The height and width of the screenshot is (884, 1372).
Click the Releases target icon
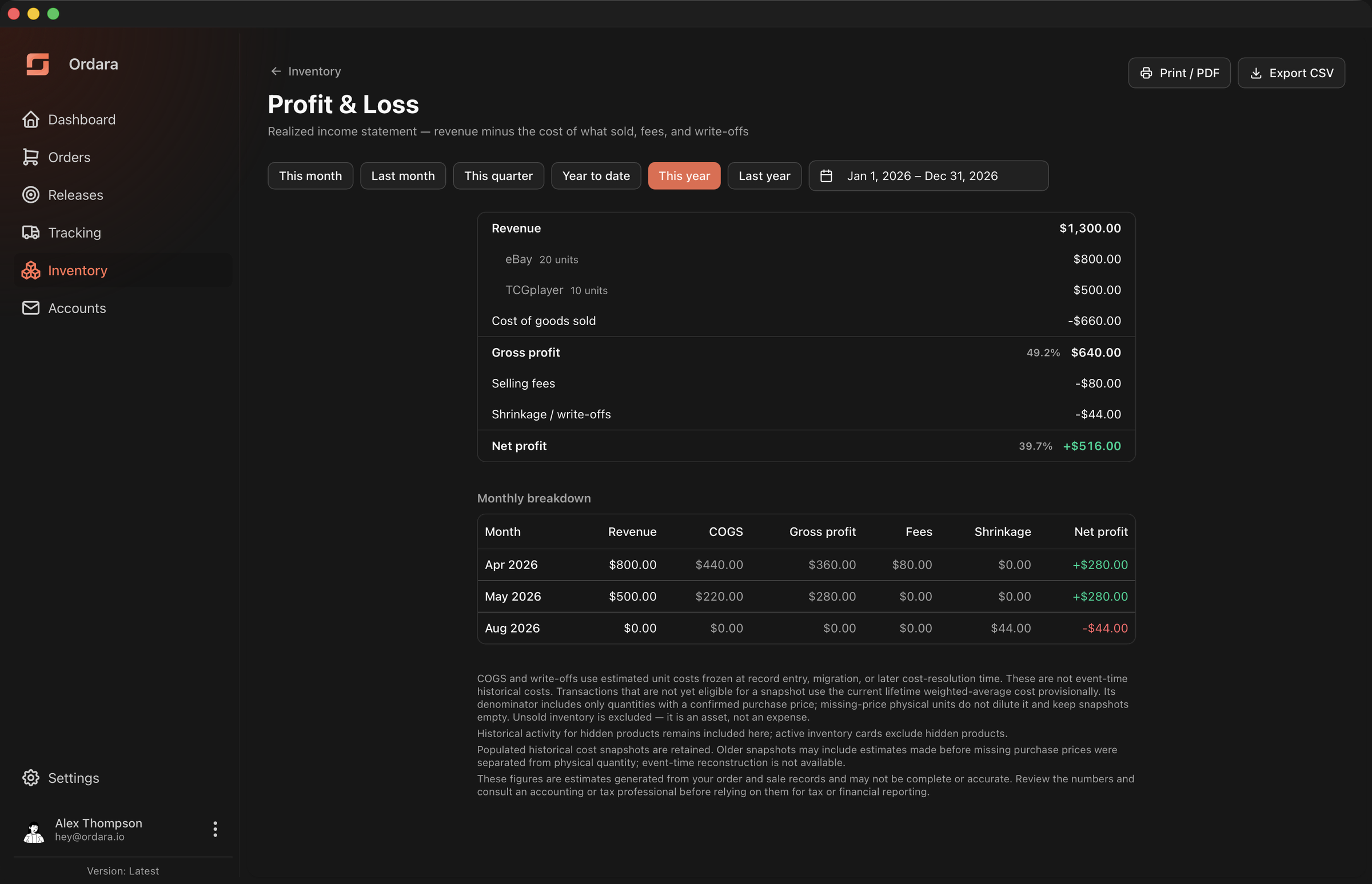click(x=30, y=195)
